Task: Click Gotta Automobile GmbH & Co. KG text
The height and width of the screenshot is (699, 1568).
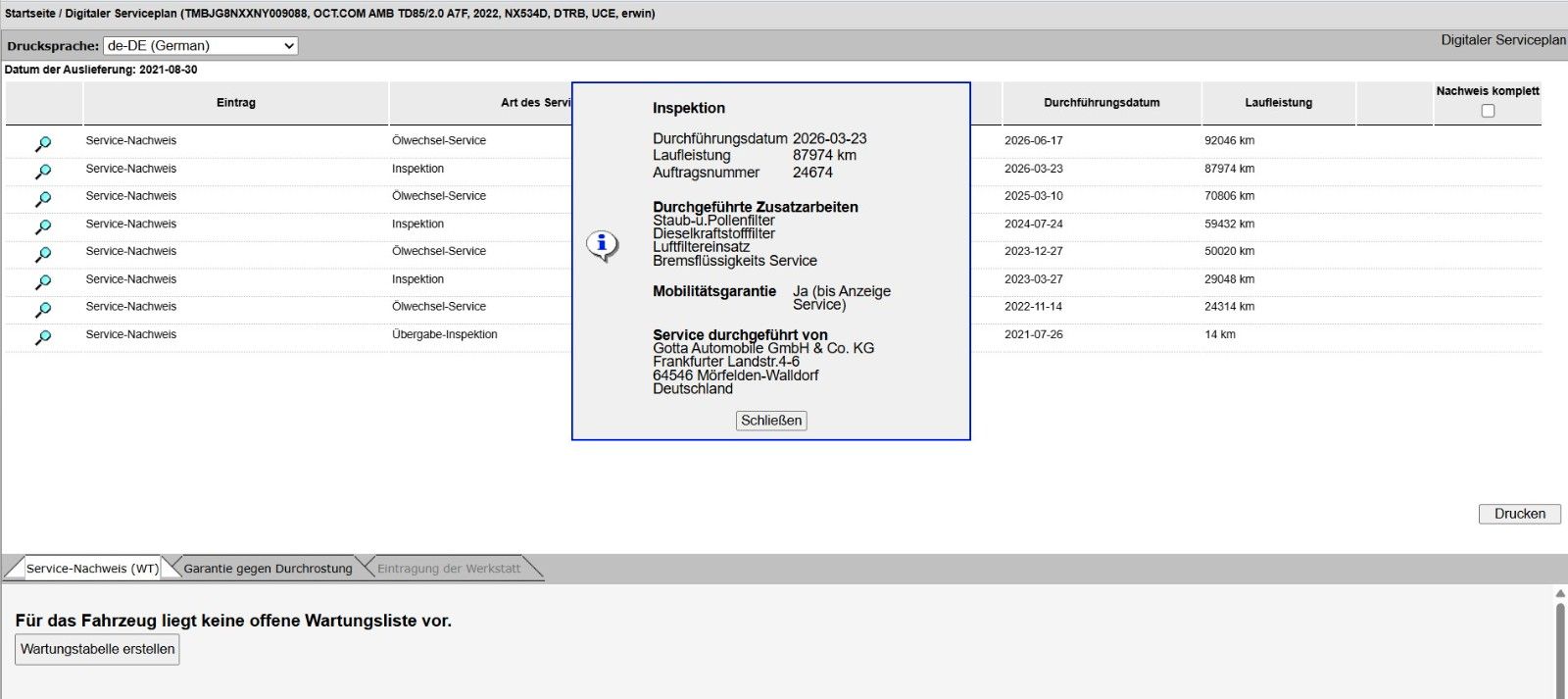Action: click(763, 348)
